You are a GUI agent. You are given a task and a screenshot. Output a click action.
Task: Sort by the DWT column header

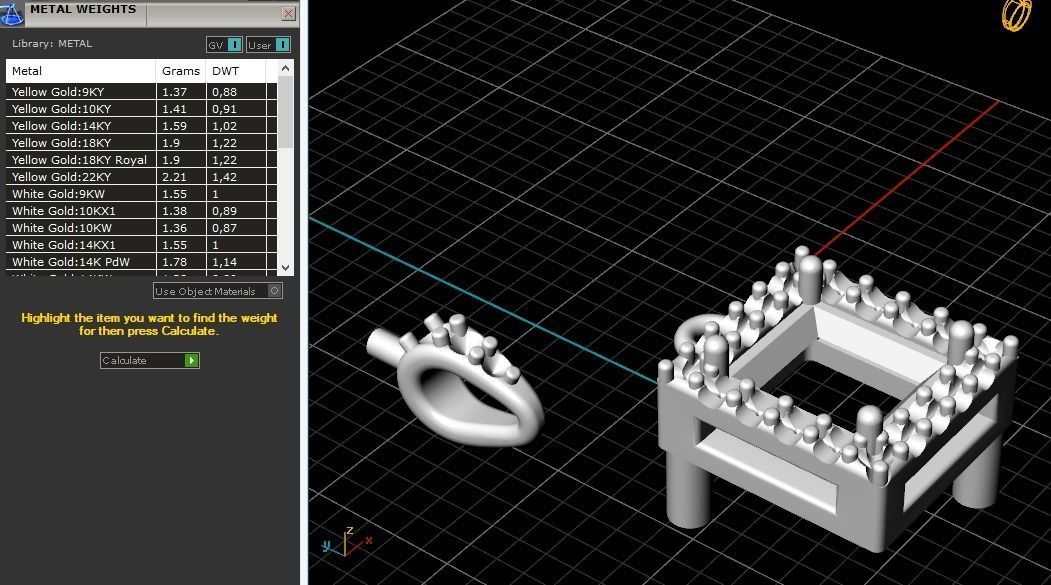[236, 71]
